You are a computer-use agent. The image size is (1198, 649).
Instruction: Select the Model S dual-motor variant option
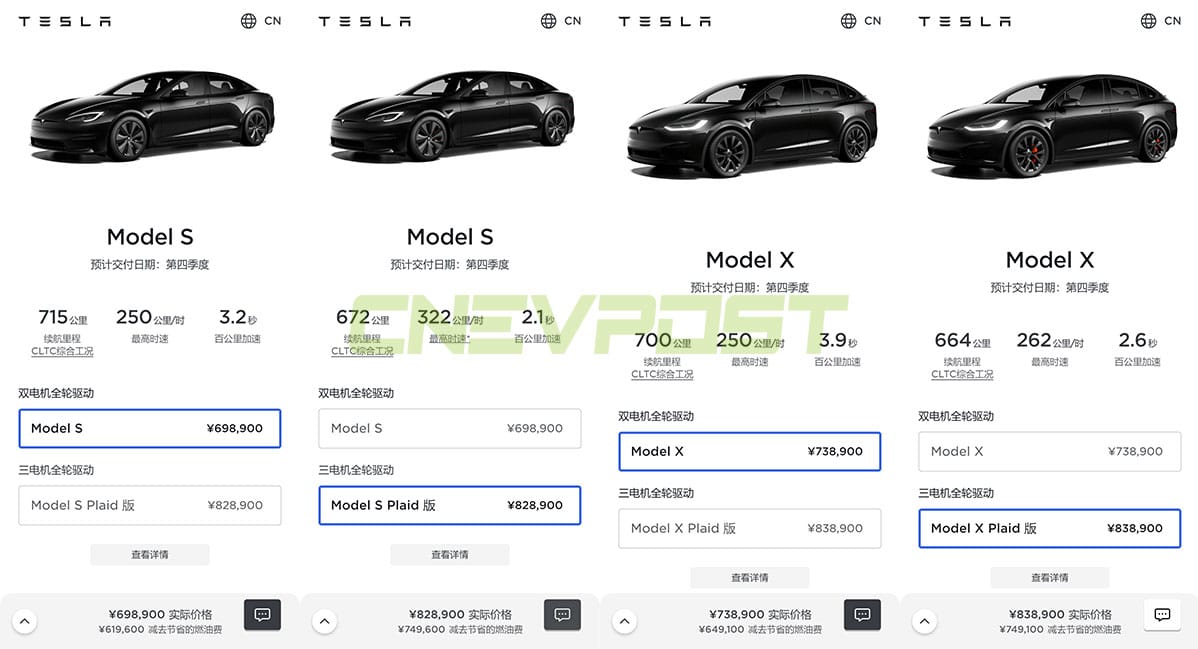pyautogui.click(x=149, y=428)
